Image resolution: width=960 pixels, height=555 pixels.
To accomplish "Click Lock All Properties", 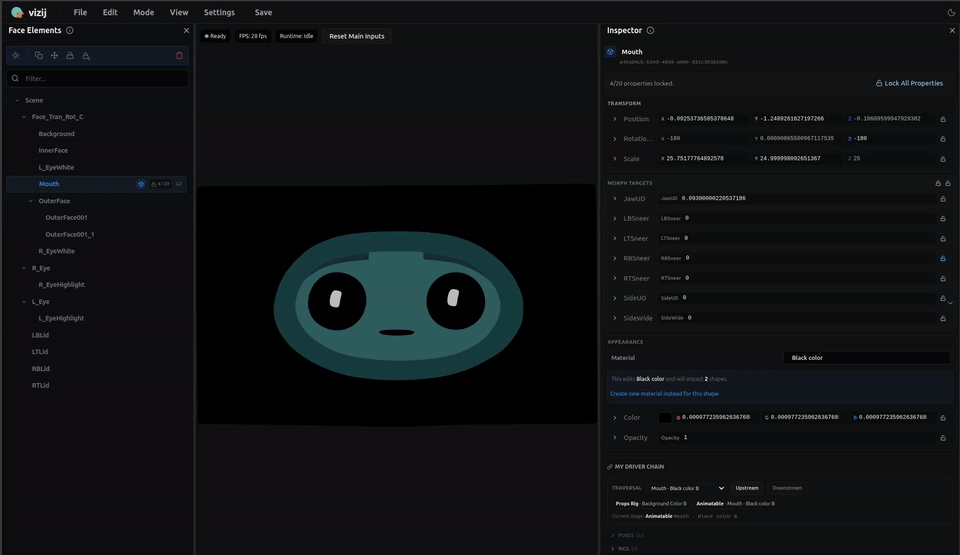I will [x=909, y=83].
